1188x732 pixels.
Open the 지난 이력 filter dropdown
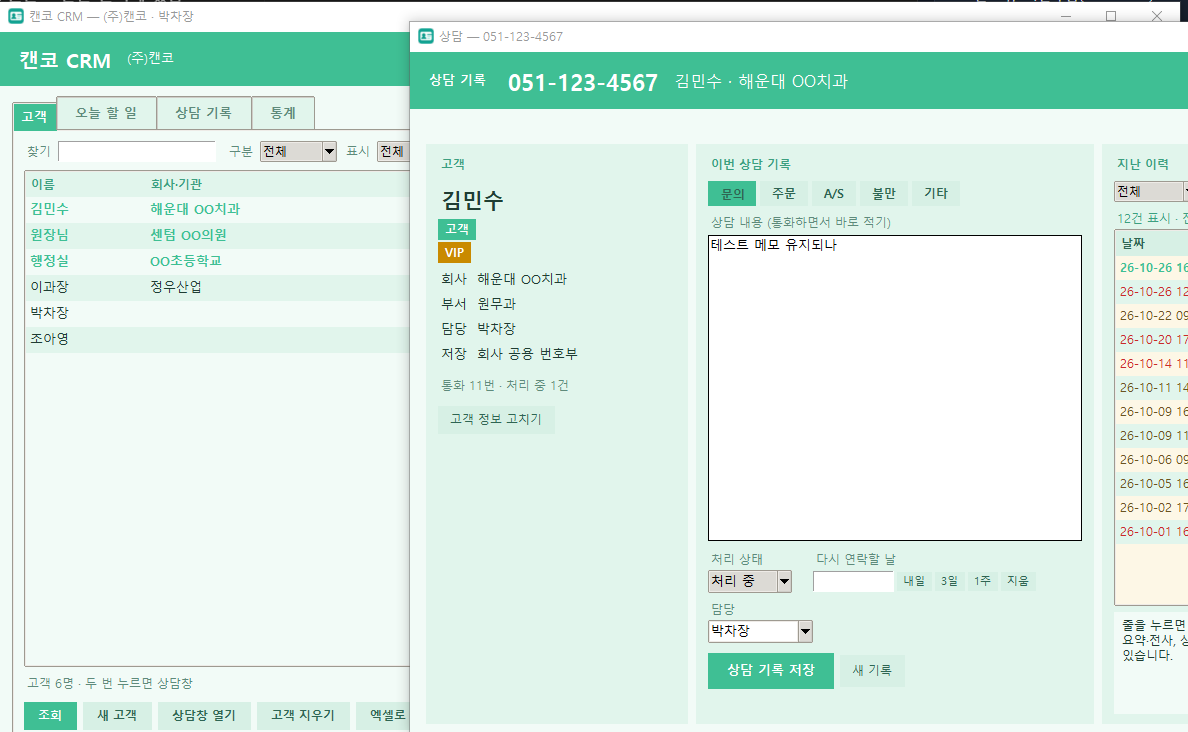pos(1151,192)
